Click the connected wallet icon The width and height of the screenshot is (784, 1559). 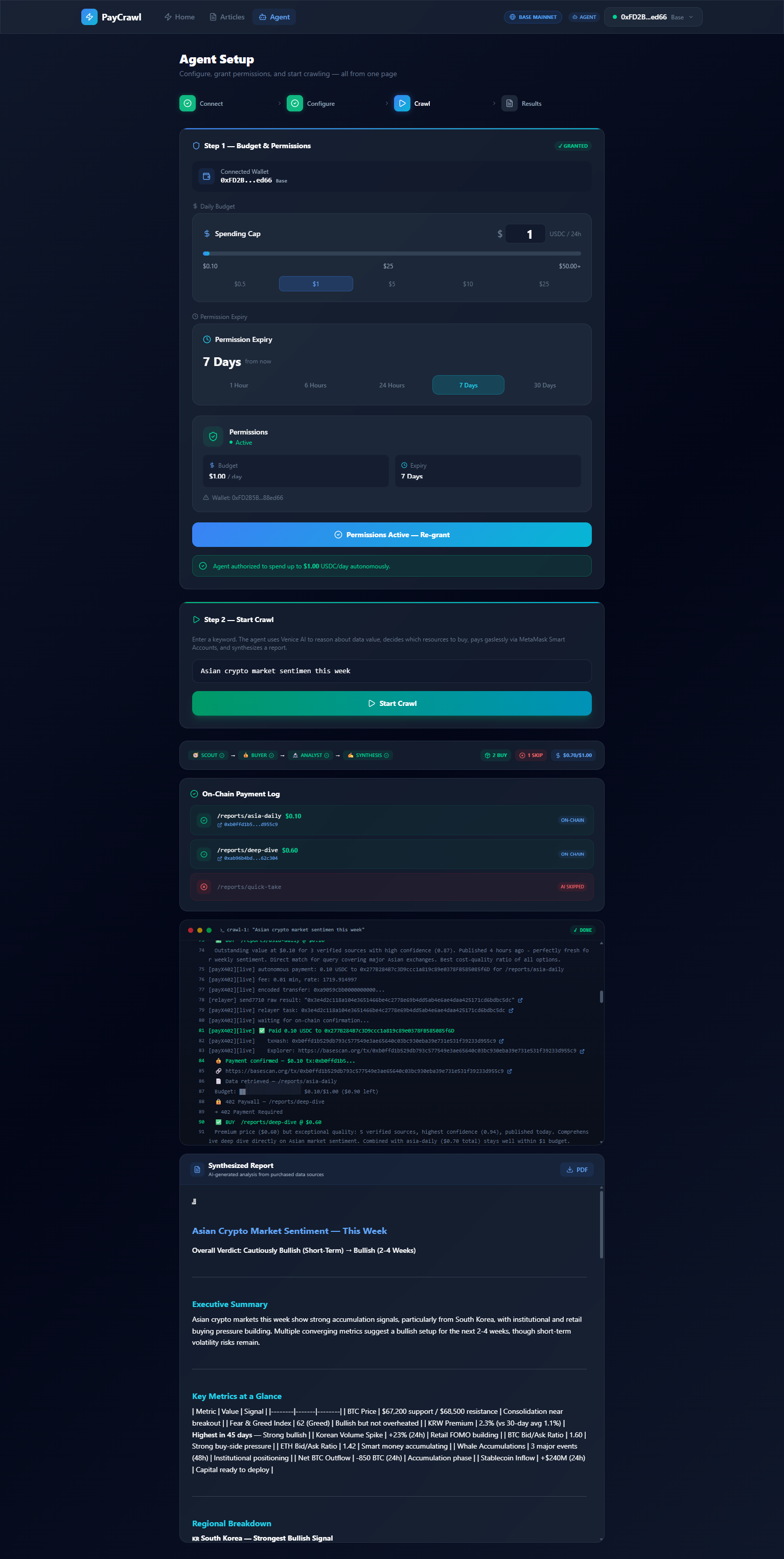pyautogui.click(x=206, y=176)
